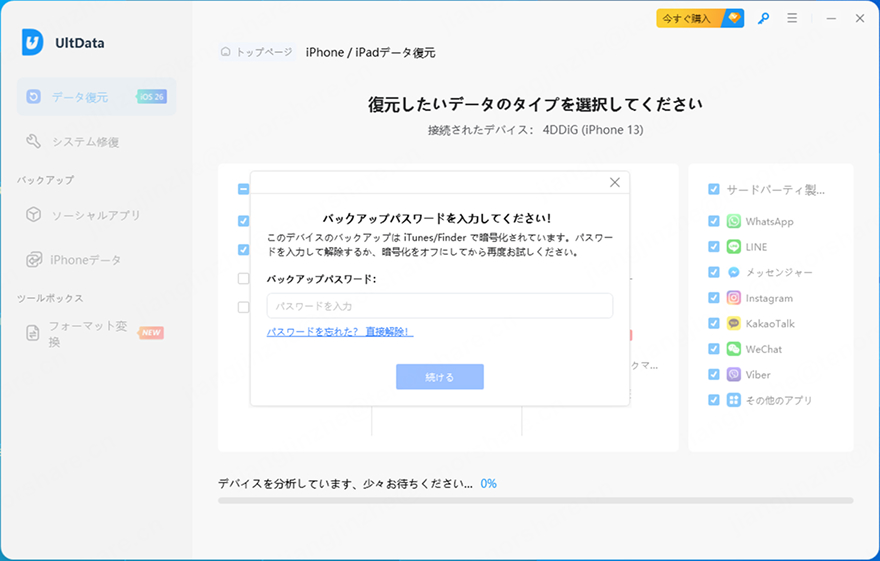Click the Viber app icon

tap(734, 374)
